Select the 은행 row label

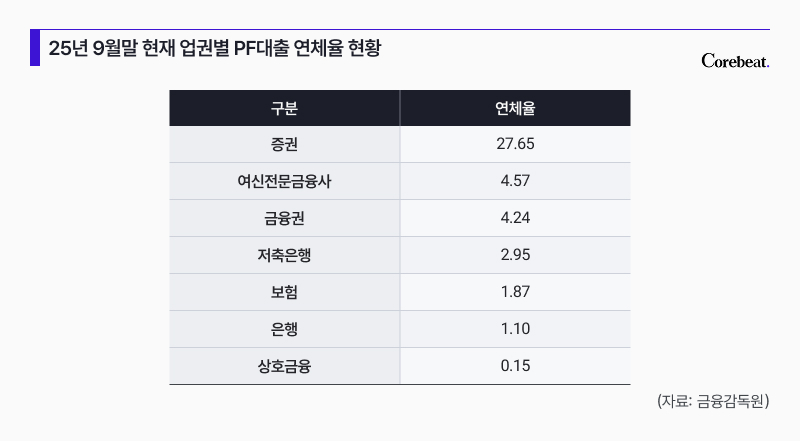[x=284, y=329]
